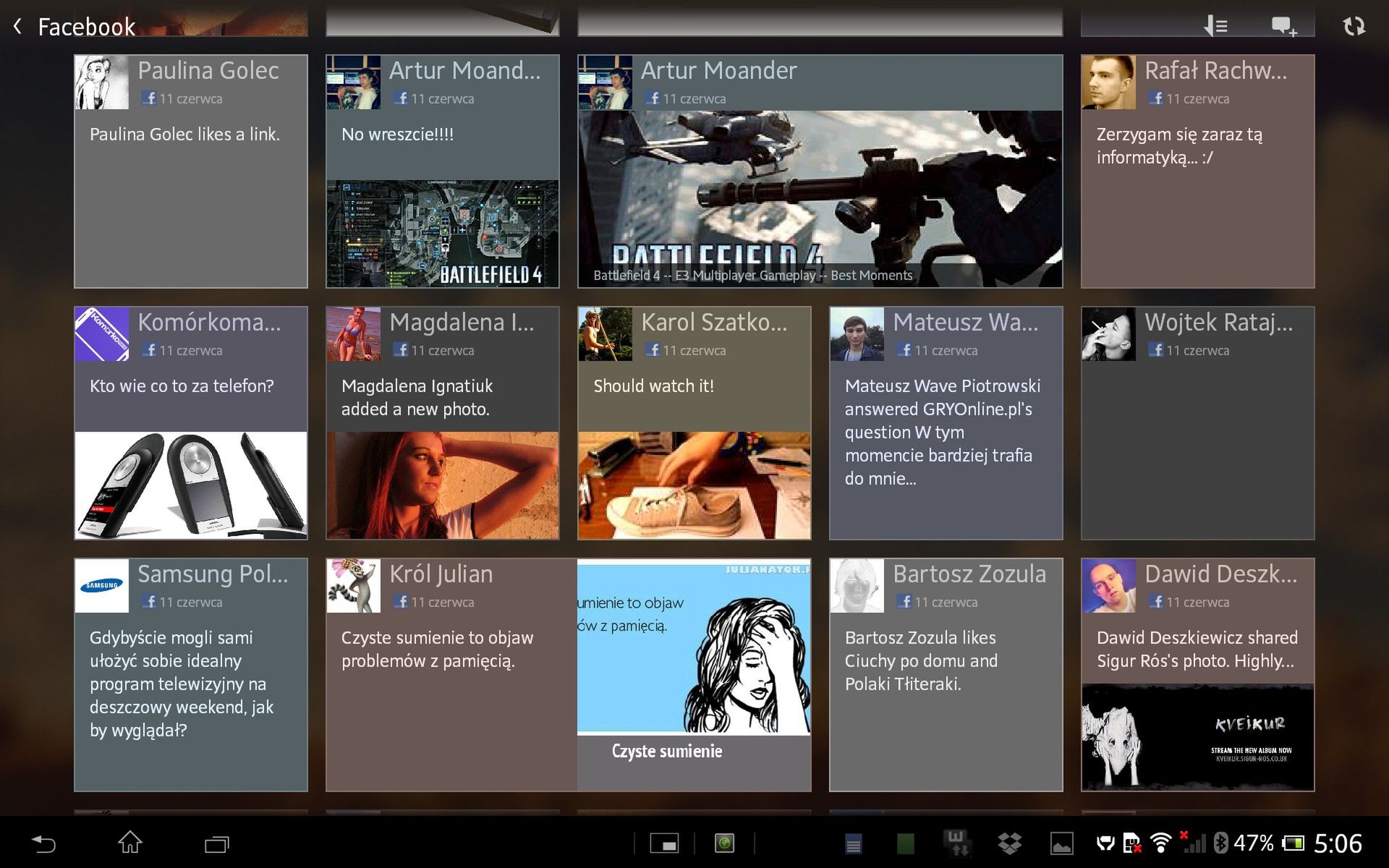Open the small apps window icon
Screen dimensions: 1389x868
(663, 843)
